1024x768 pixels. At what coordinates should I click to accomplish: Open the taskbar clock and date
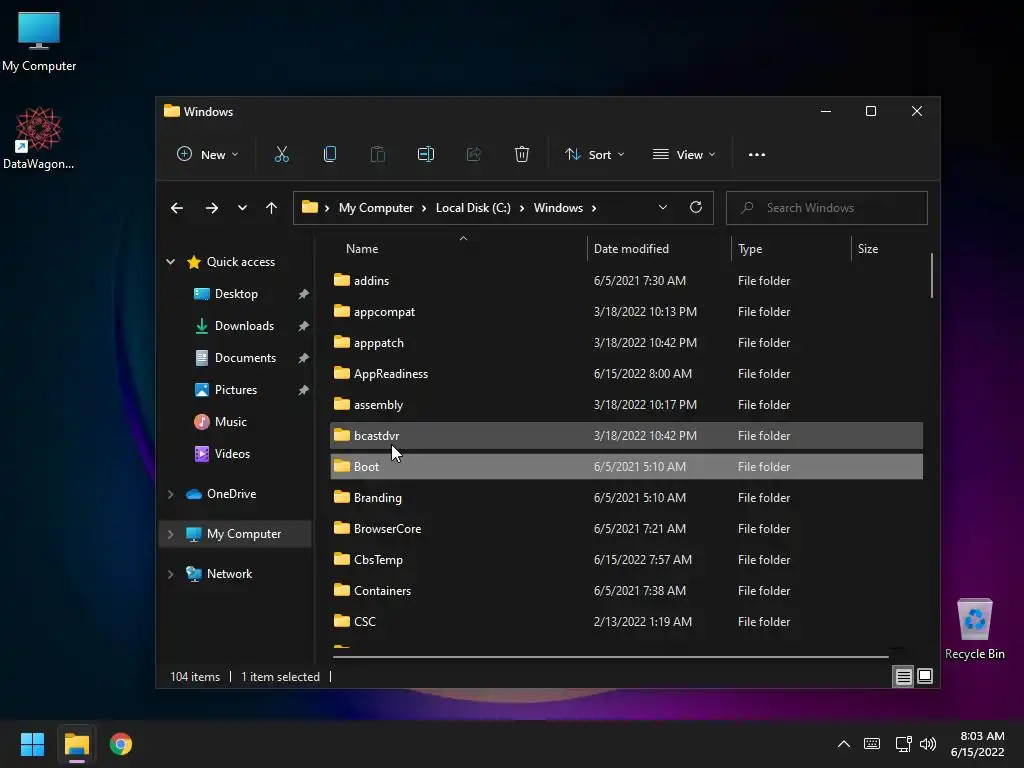click(978, 744)
